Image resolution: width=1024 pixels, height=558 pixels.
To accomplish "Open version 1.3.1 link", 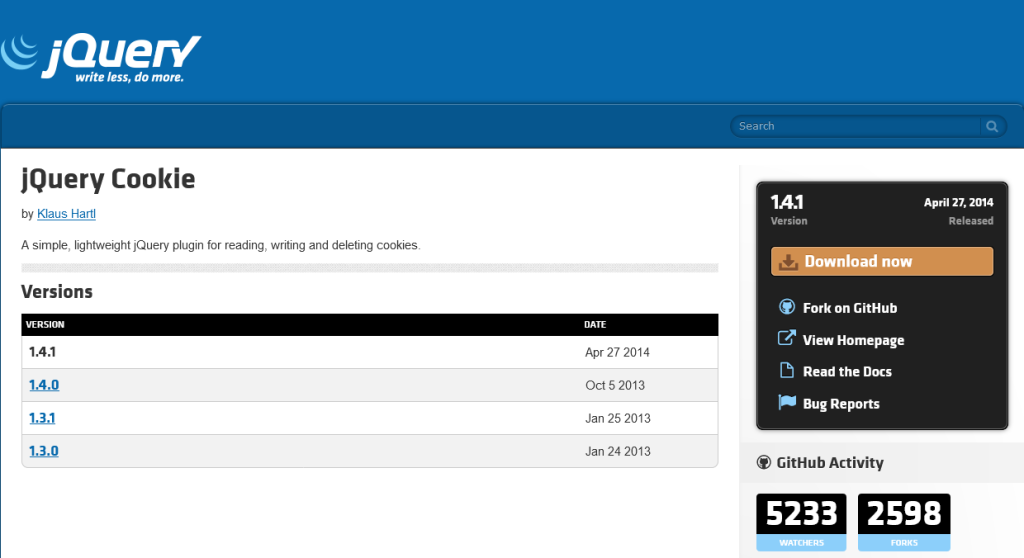I will [x=42, y=418].
